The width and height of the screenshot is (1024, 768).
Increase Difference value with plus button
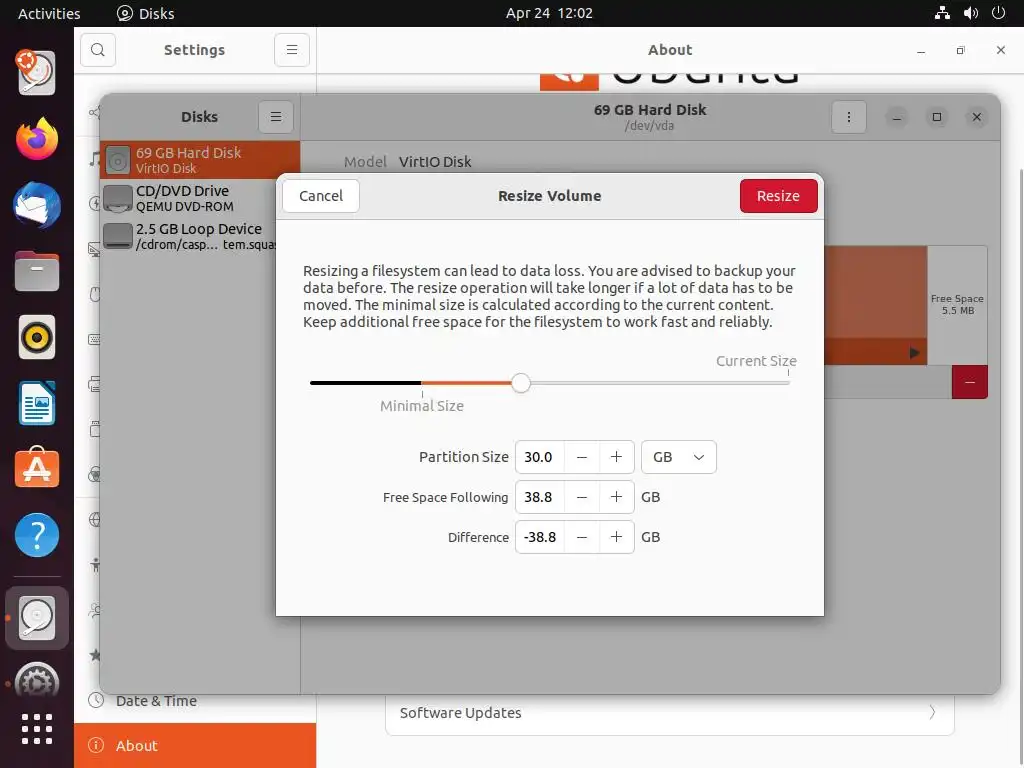[616, 537]
